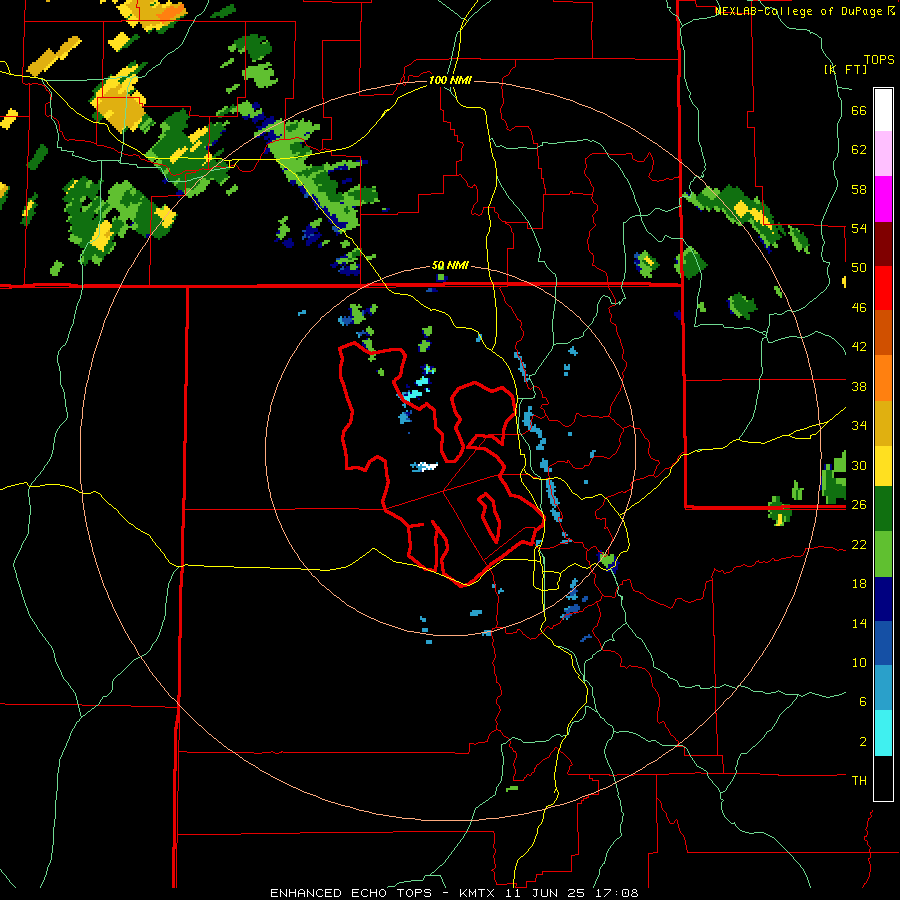The height and width of the screenshot is (900, 900).
Task: Click the white swatch in the tops legend
Action: [883, 110]
